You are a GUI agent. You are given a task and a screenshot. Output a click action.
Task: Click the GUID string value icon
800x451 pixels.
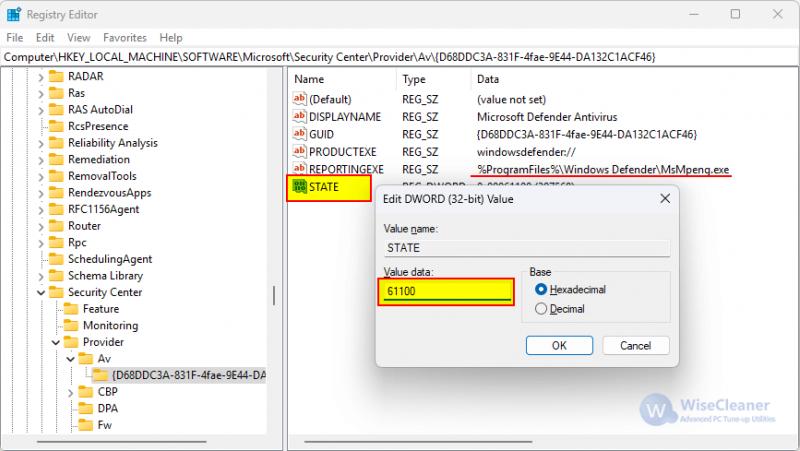[x=299, y=134]
